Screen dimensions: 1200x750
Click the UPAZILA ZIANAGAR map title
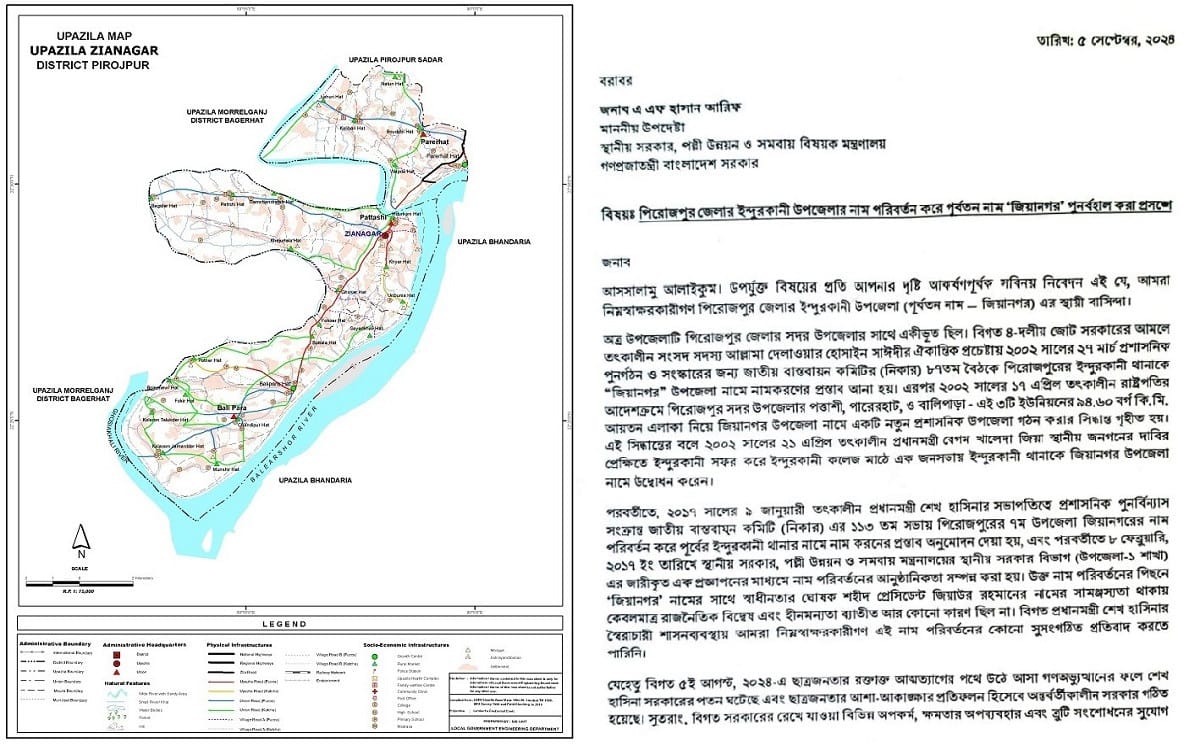[x=95, y=48]
